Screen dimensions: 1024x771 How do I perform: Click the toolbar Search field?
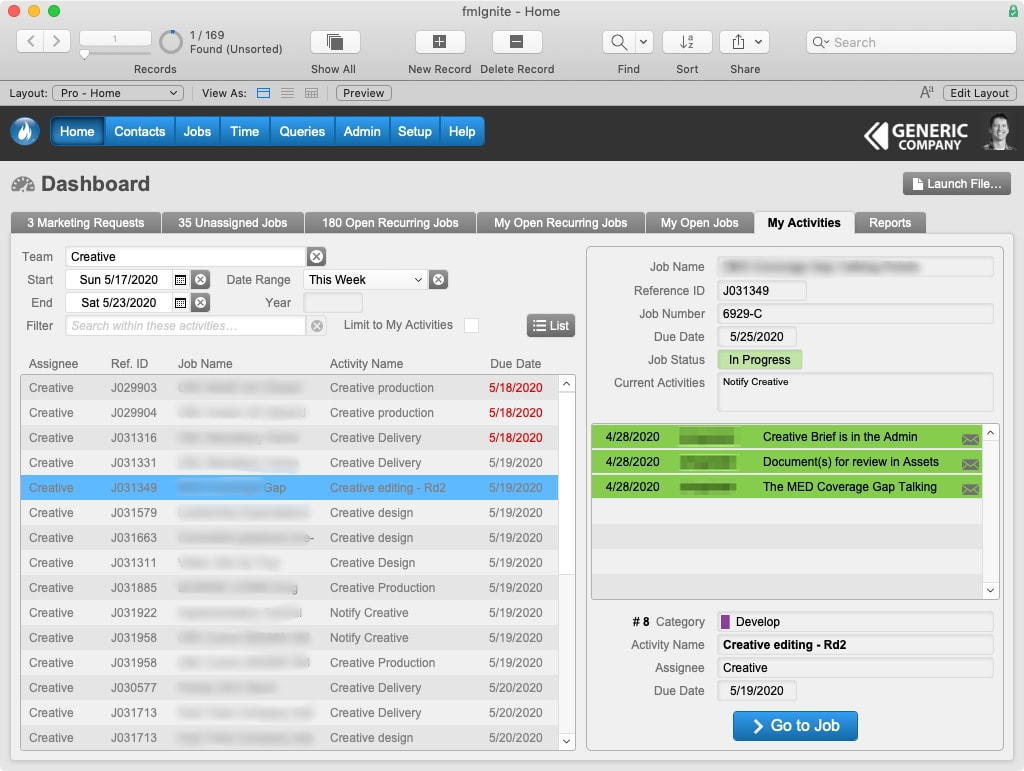click(x=911, y=42)
